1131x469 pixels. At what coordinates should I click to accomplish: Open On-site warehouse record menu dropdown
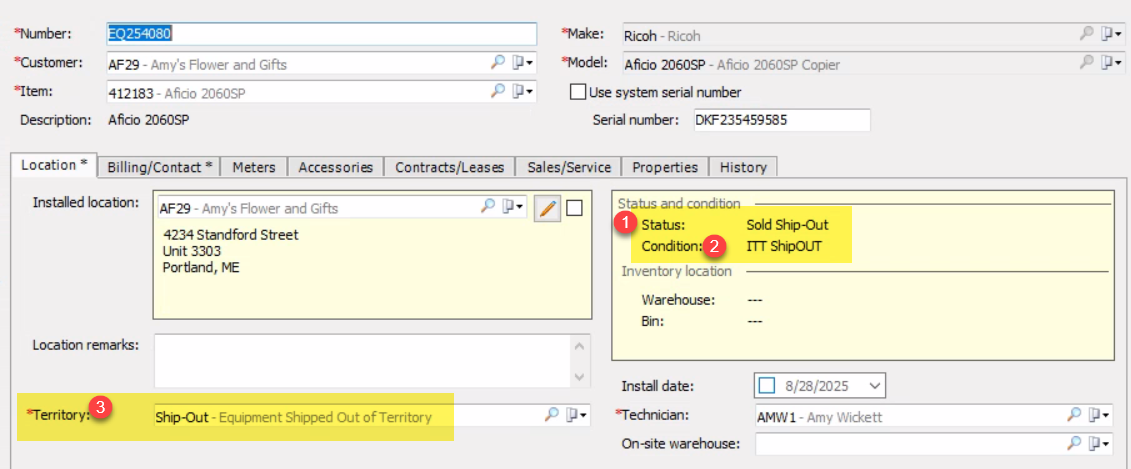[1100, 442]
